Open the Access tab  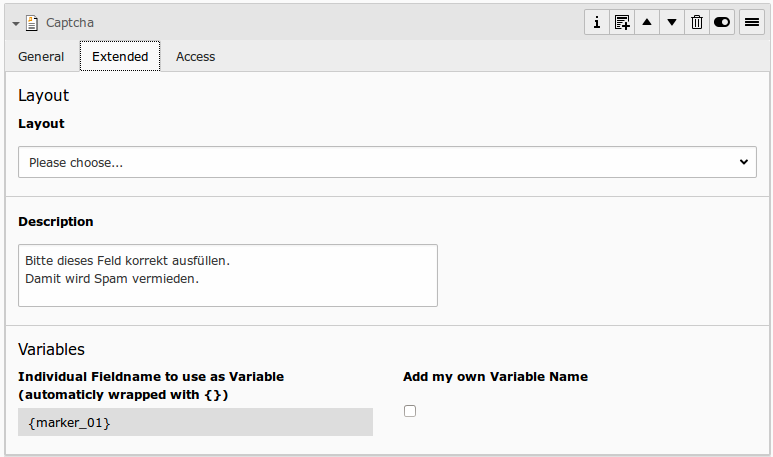[x=195, y=57]
